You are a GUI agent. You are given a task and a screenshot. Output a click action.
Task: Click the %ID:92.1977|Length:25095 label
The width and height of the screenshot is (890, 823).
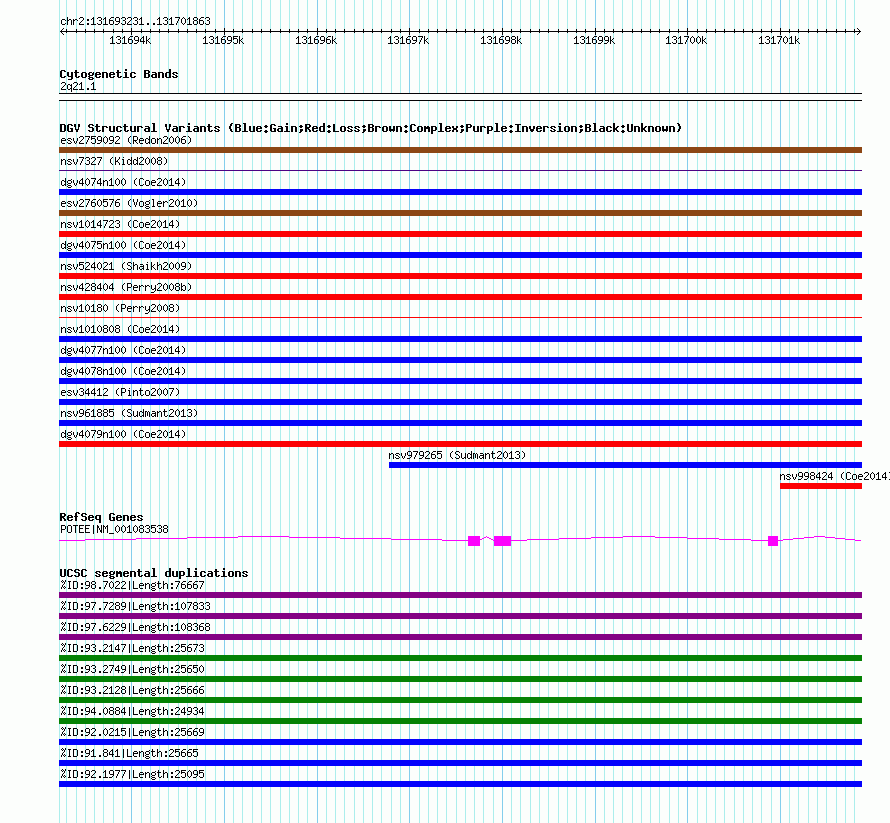[x=132, y=775]
